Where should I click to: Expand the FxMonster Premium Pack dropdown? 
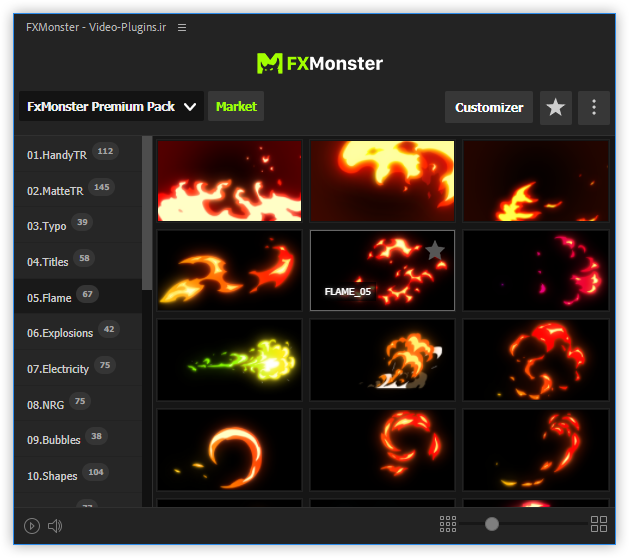click(111, 106)
